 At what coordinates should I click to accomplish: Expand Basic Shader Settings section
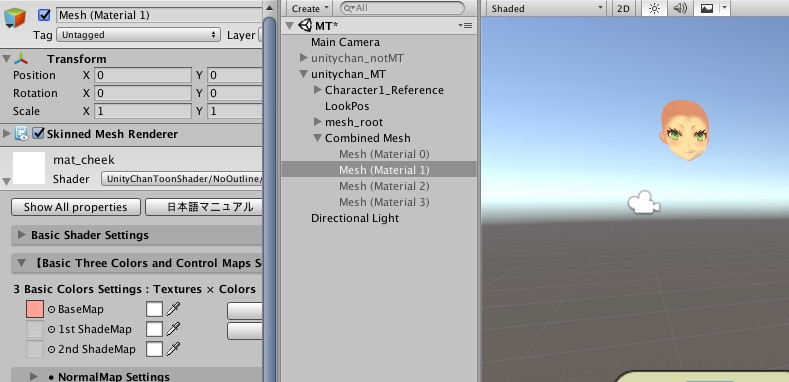pos(21,235)
